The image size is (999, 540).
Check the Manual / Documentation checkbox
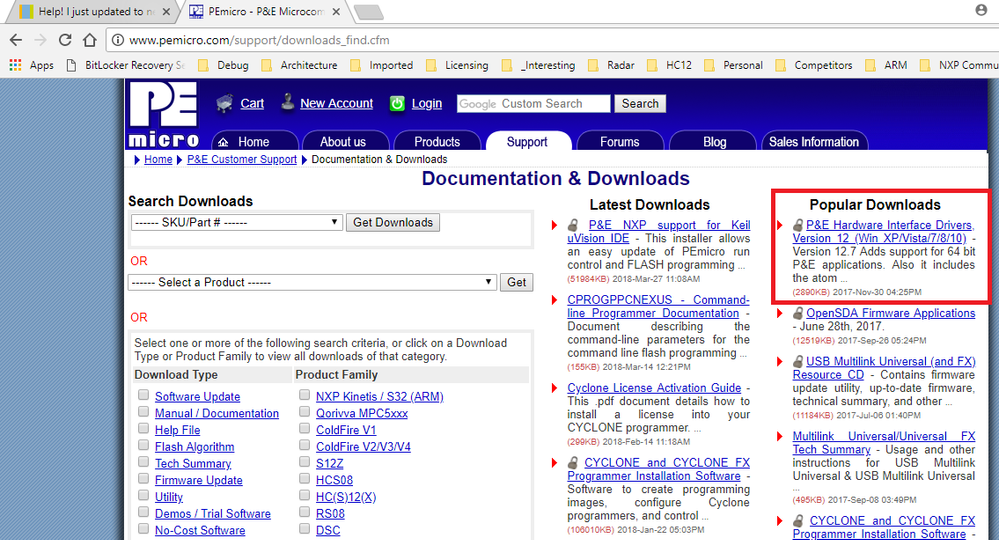coord(143,412)
